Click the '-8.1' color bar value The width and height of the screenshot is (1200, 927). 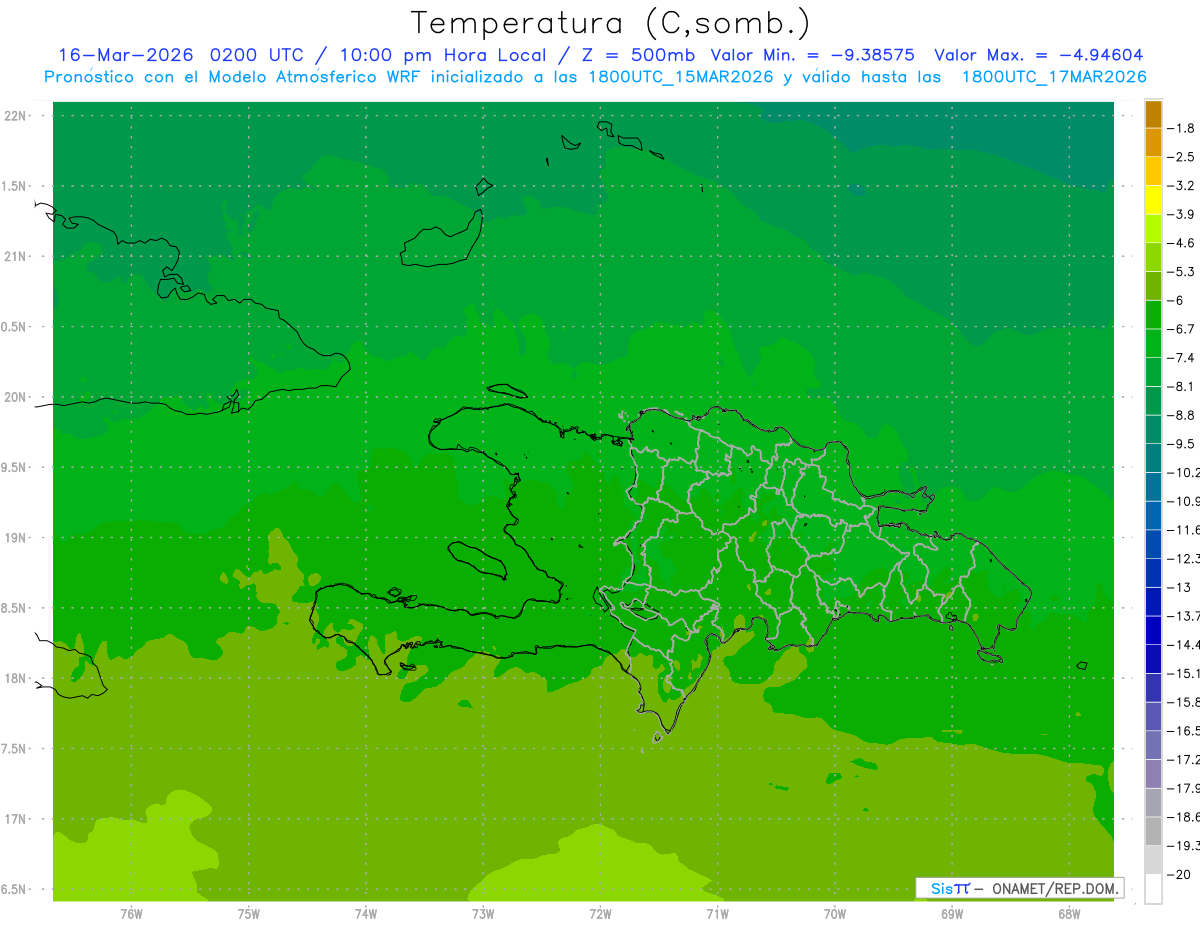(x=1180, y=386)
